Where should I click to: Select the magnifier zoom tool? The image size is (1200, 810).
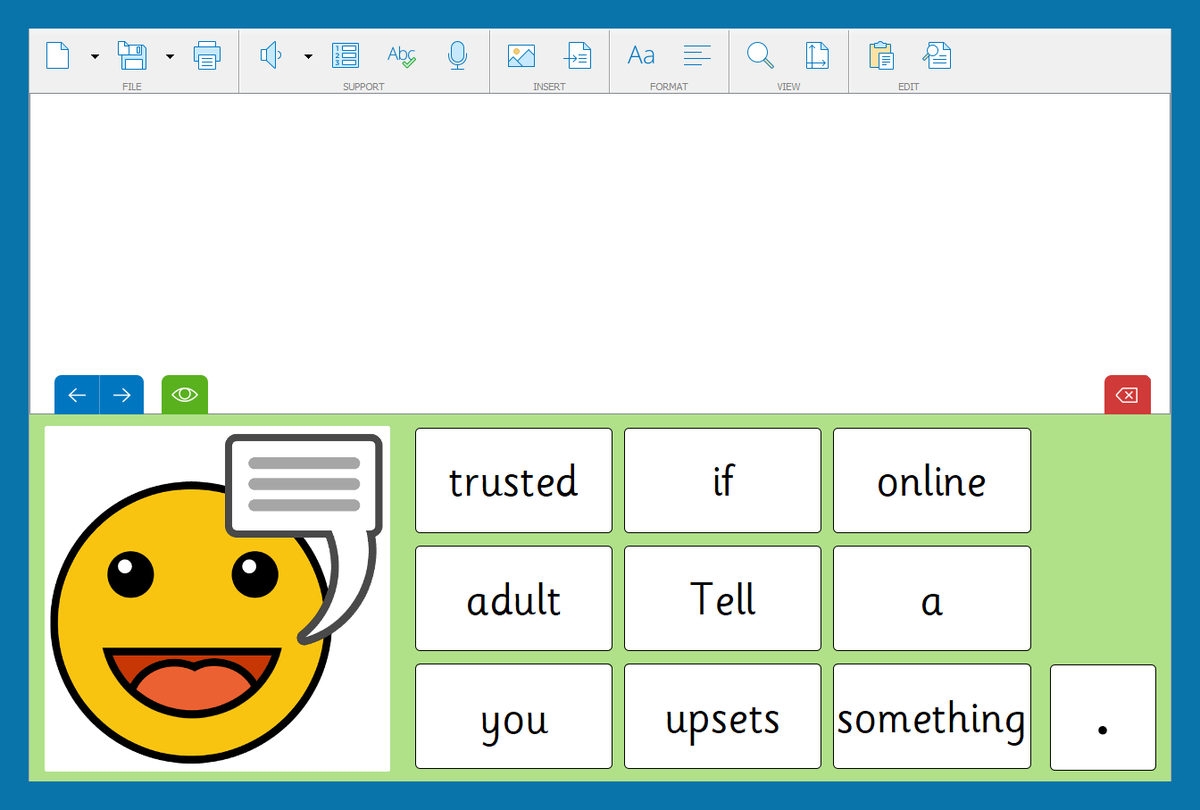(x=760, y=56)
